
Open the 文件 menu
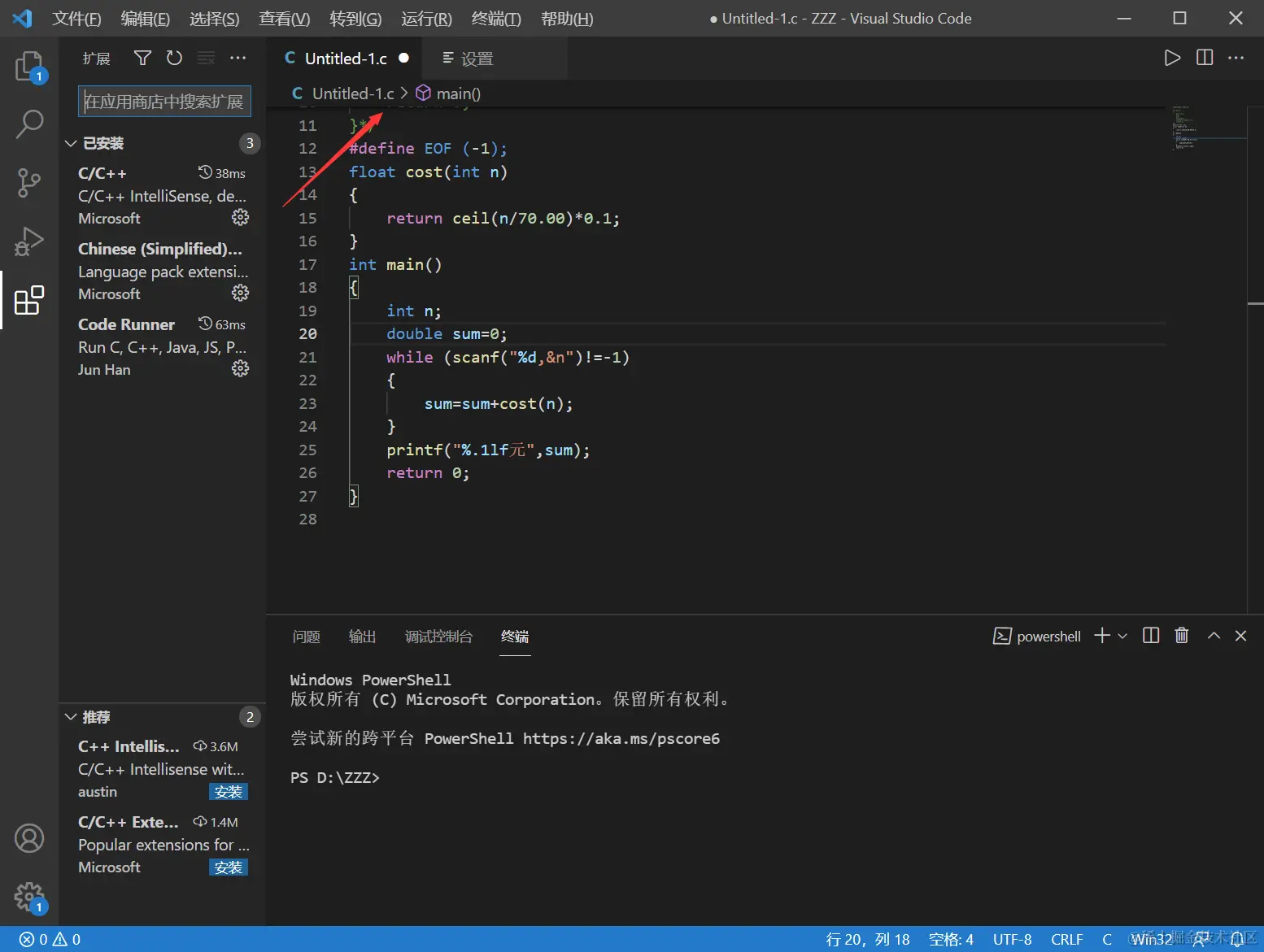pyautogui.click(x=76, y=19)
